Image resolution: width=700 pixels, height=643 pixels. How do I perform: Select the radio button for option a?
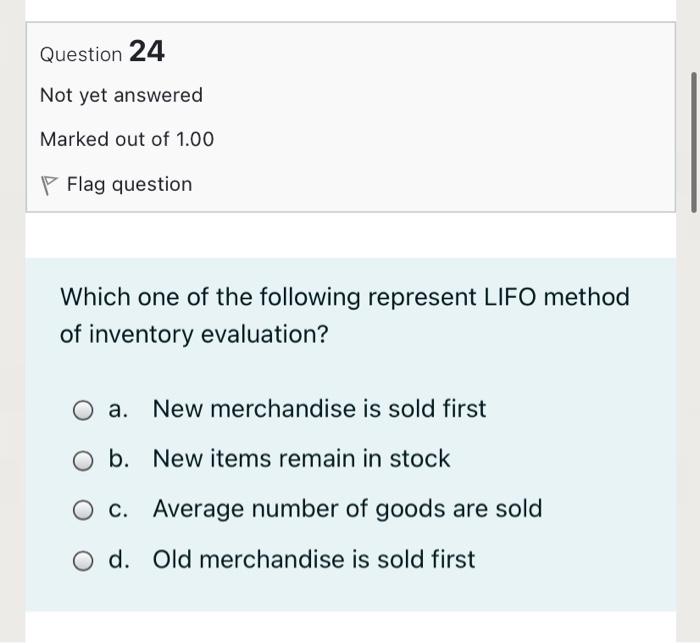[x=82, y=410]
